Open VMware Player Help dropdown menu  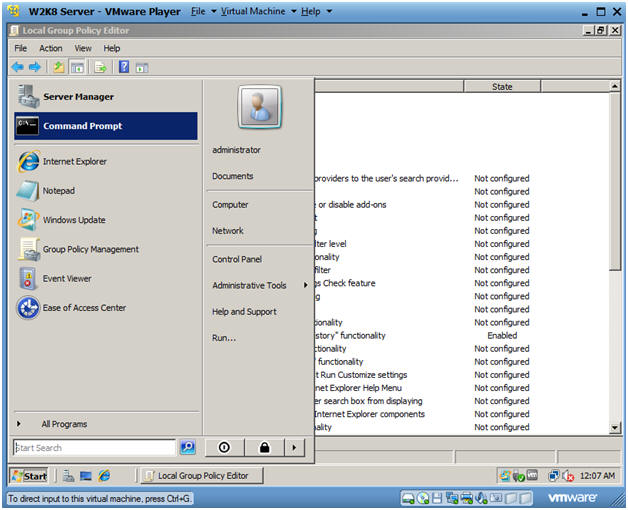pos(316,12)
